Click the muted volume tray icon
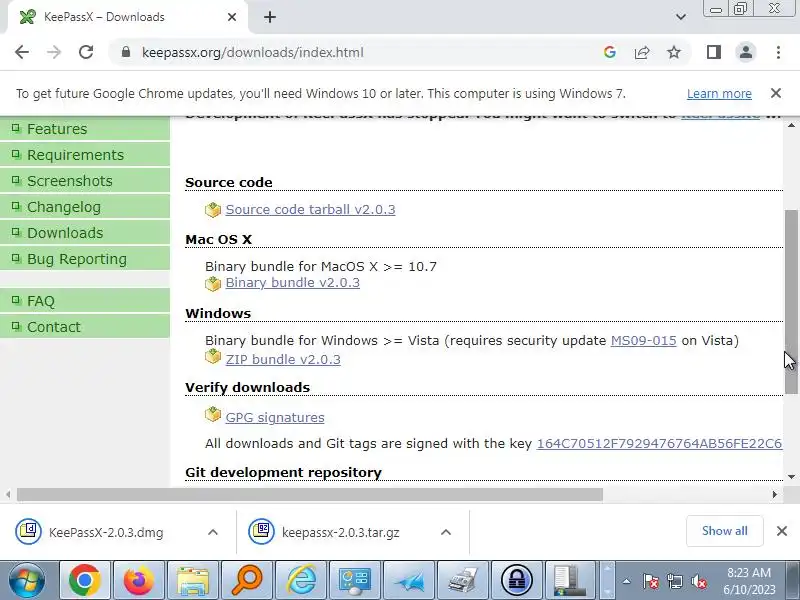The image size is (800, 600). [x=698, y=581]
